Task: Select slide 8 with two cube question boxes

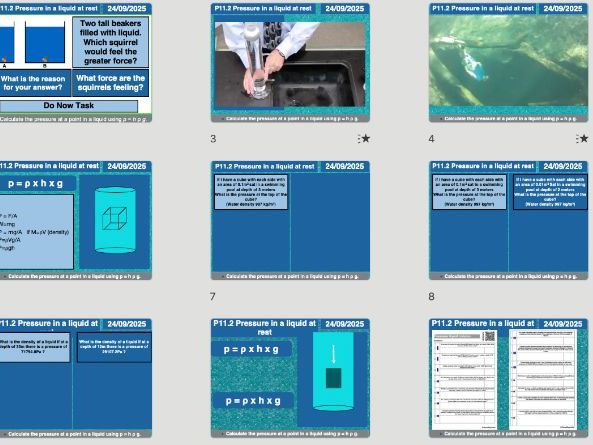Action: tap(508, 220)
